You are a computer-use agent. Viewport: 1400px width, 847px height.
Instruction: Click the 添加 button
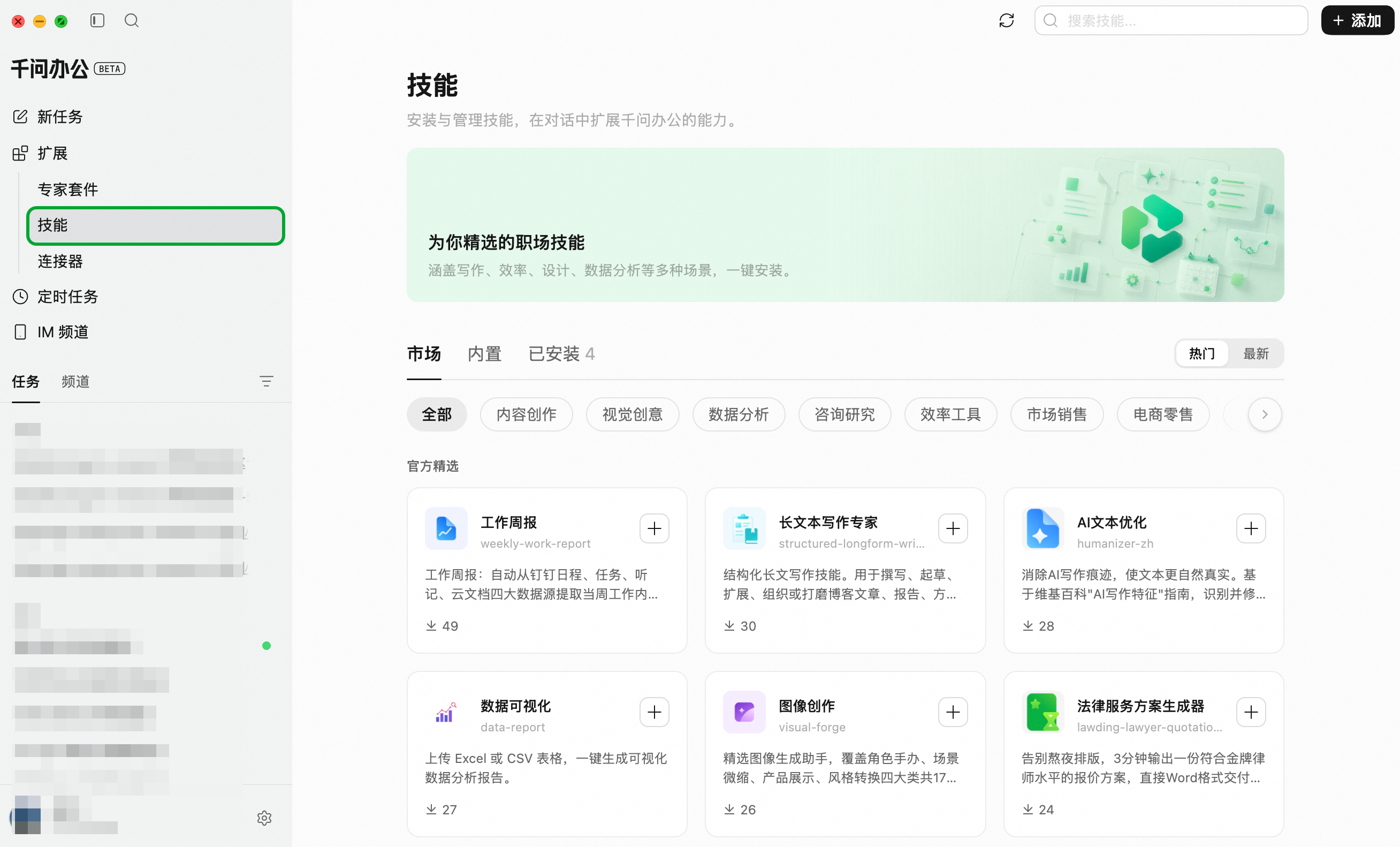pyautogui.click(x=1357, y=20)
